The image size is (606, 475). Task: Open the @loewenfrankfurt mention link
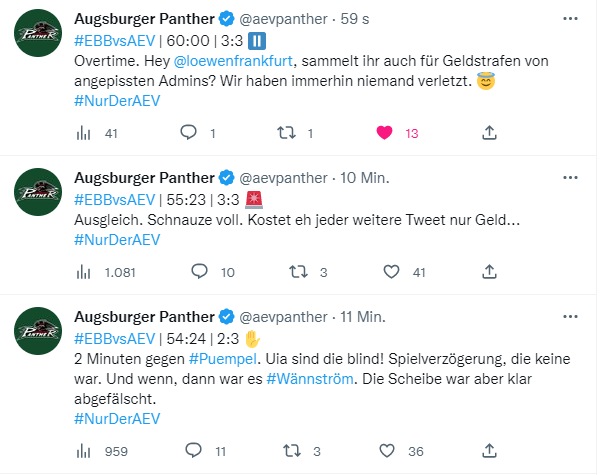pos(233,61)
